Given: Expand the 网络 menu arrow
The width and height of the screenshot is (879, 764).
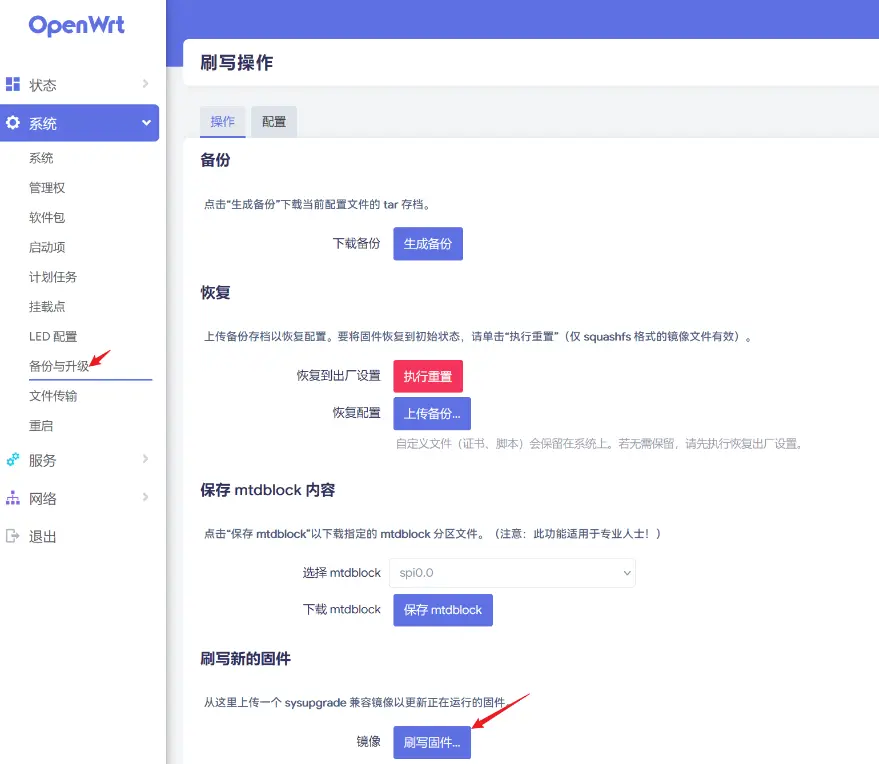Looking at the screenshot, I should point(145,498).
